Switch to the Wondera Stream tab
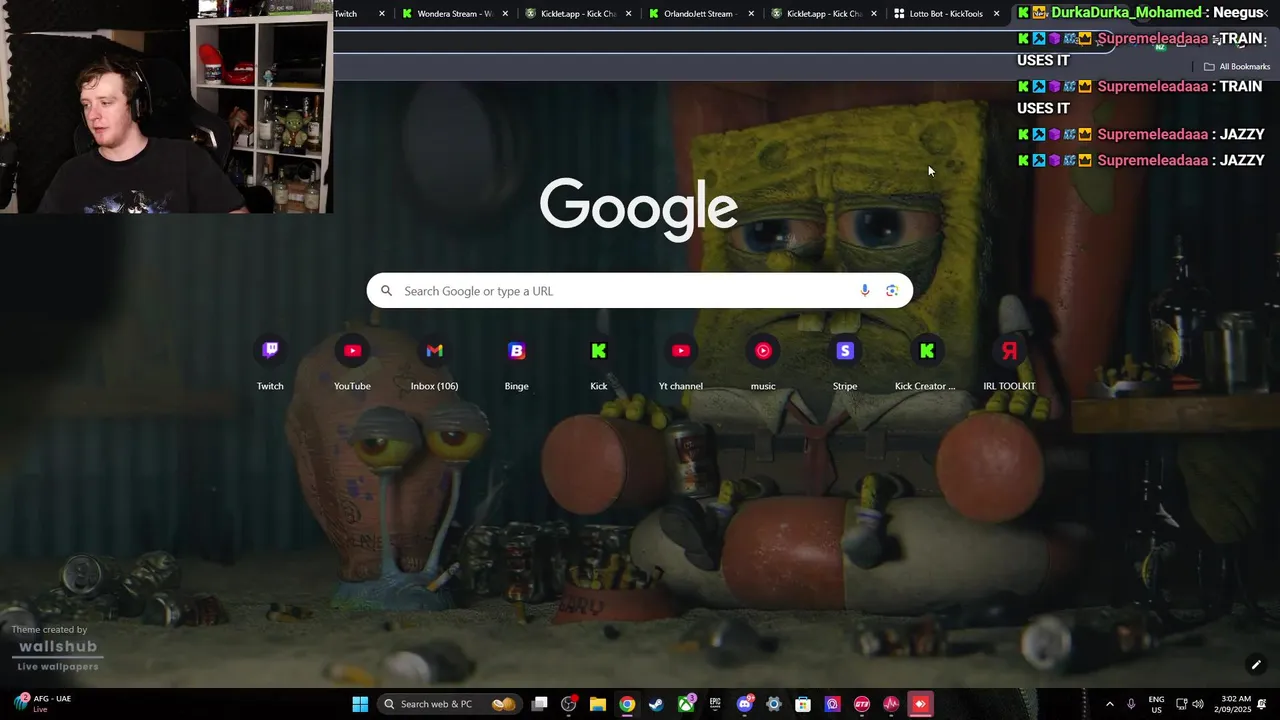This screenshot has width=1280, height=720. [x=455, y=14]
